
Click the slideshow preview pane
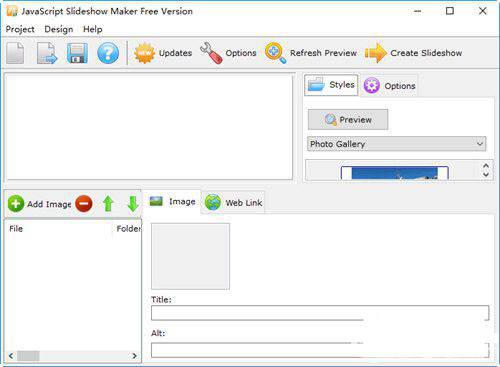pos(149,127)
